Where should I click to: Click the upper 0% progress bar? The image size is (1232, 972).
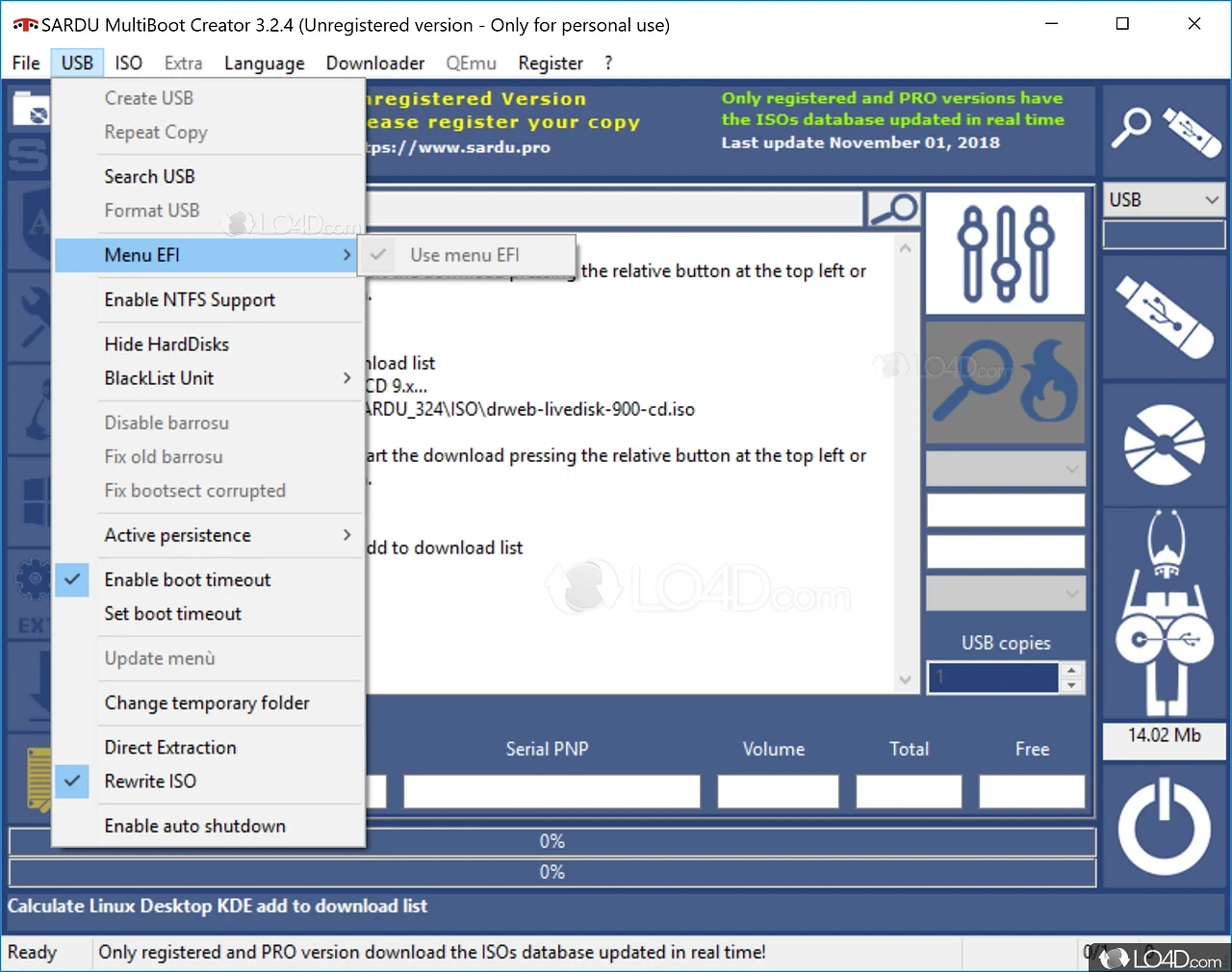click(552, 842)
